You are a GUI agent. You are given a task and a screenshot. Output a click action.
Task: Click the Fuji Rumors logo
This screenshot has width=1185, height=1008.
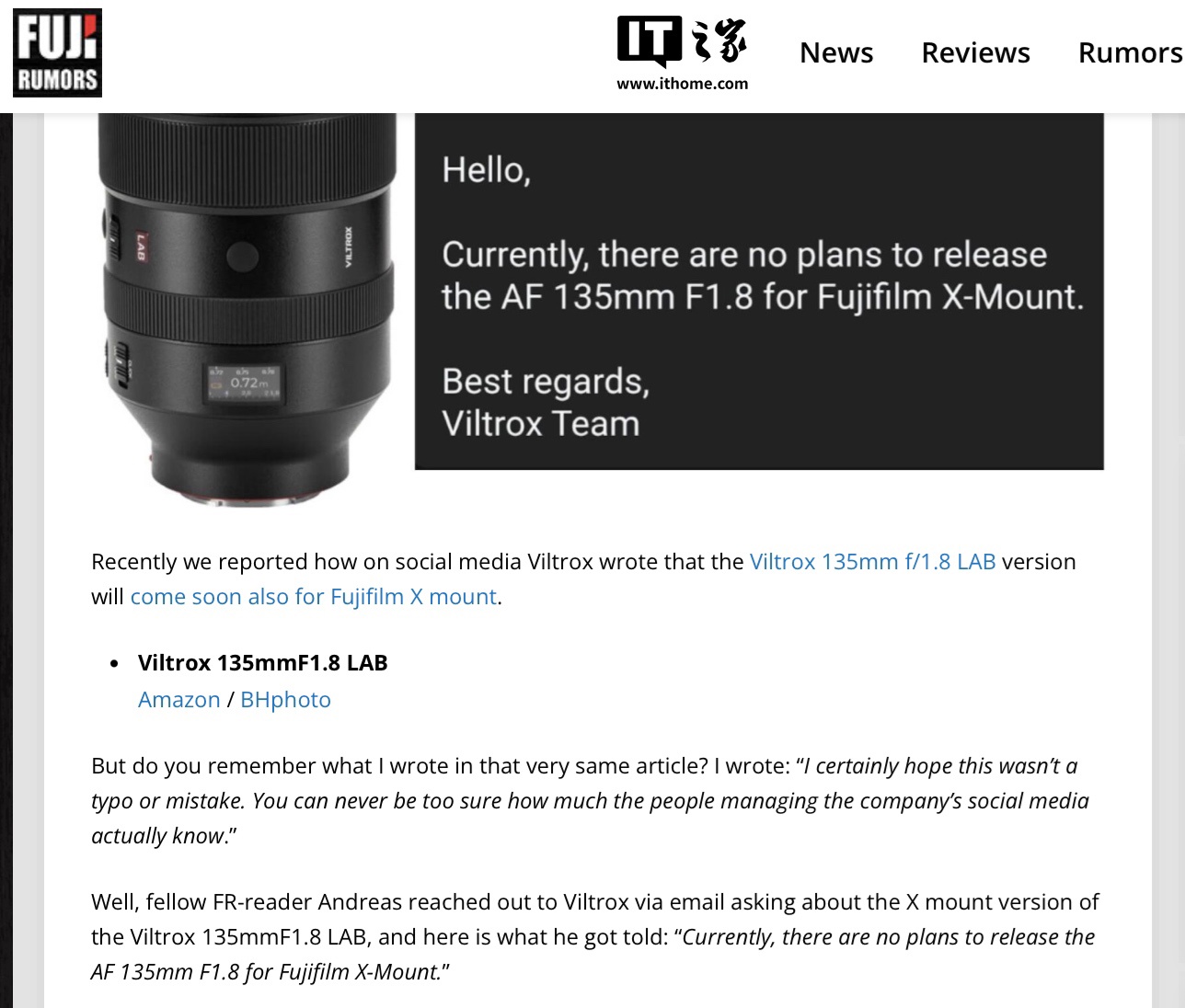tap(57, 52)
